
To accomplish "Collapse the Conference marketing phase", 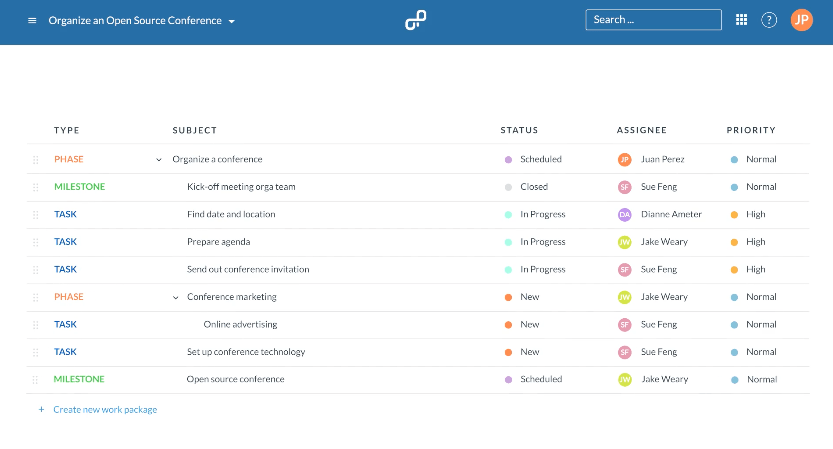I will pyautogui.click(x=176, y=297).
